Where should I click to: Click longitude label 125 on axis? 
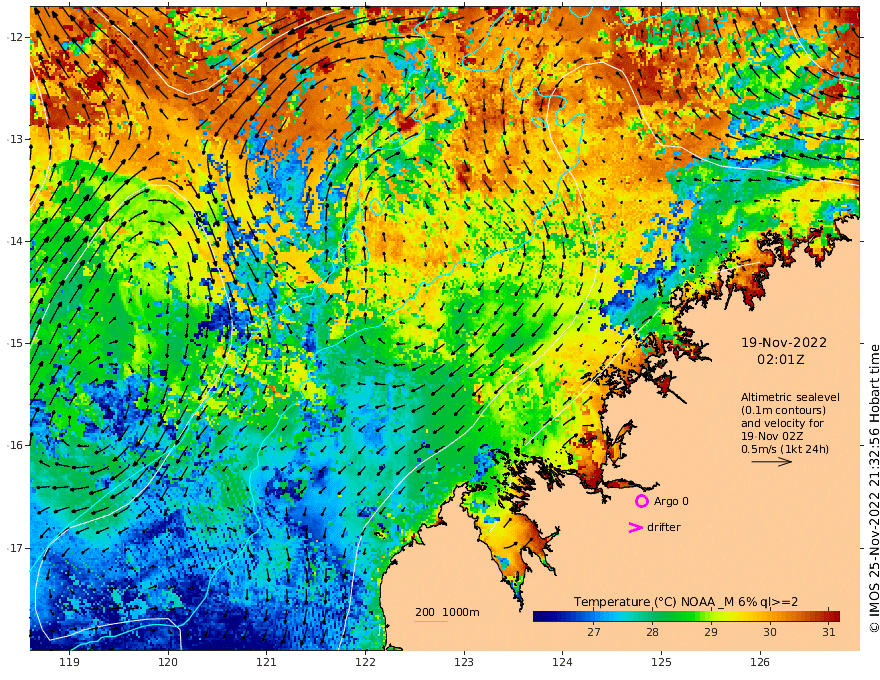tap(661, 662)
